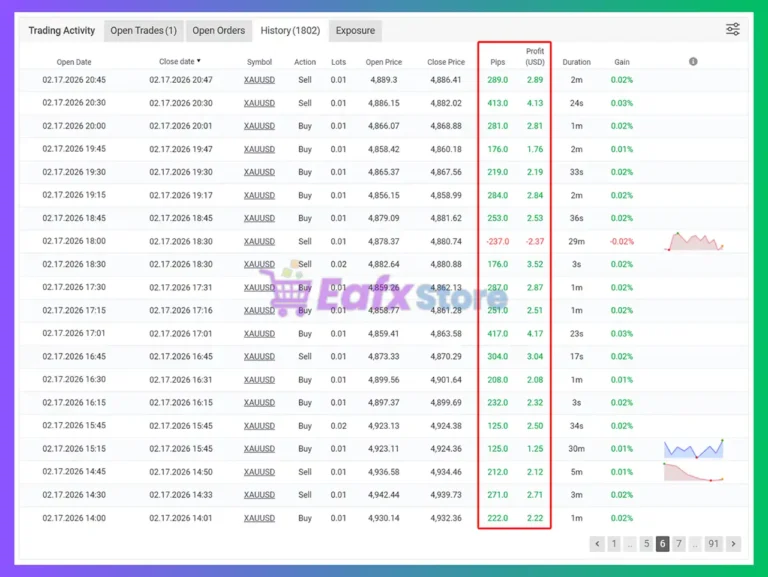Viewport: 768px width, 577px height.
Task: Go to next page arrow
Action: pyautogui.click(x=733, y=544)
